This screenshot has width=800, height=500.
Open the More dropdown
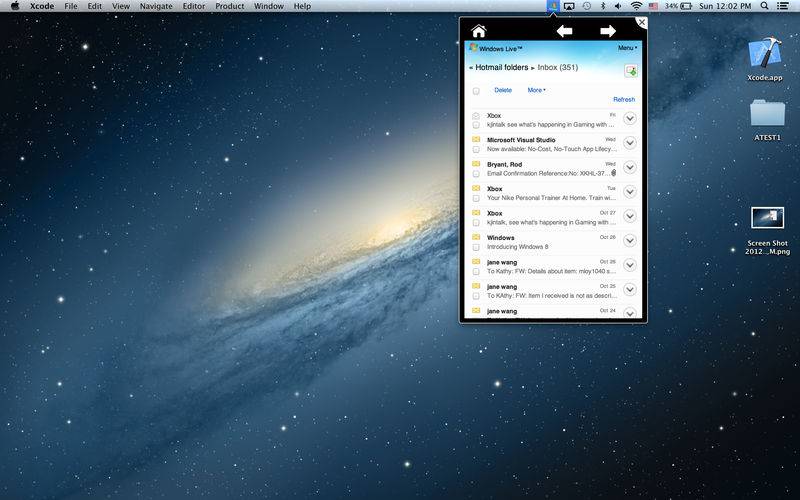click(536, 90)
